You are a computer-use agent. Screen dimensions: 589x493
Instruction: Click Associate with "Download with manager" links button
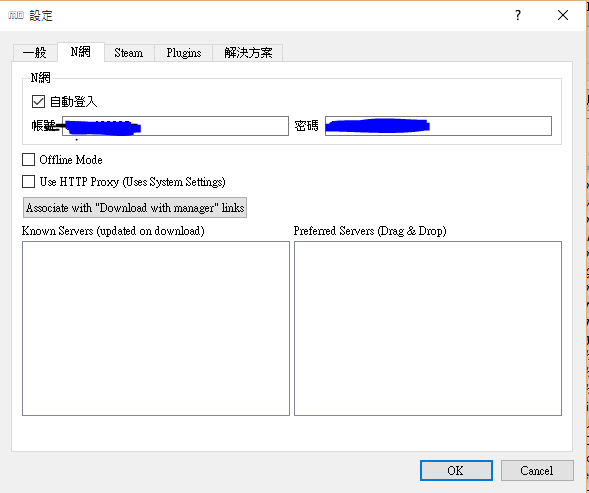pos(135,207)
